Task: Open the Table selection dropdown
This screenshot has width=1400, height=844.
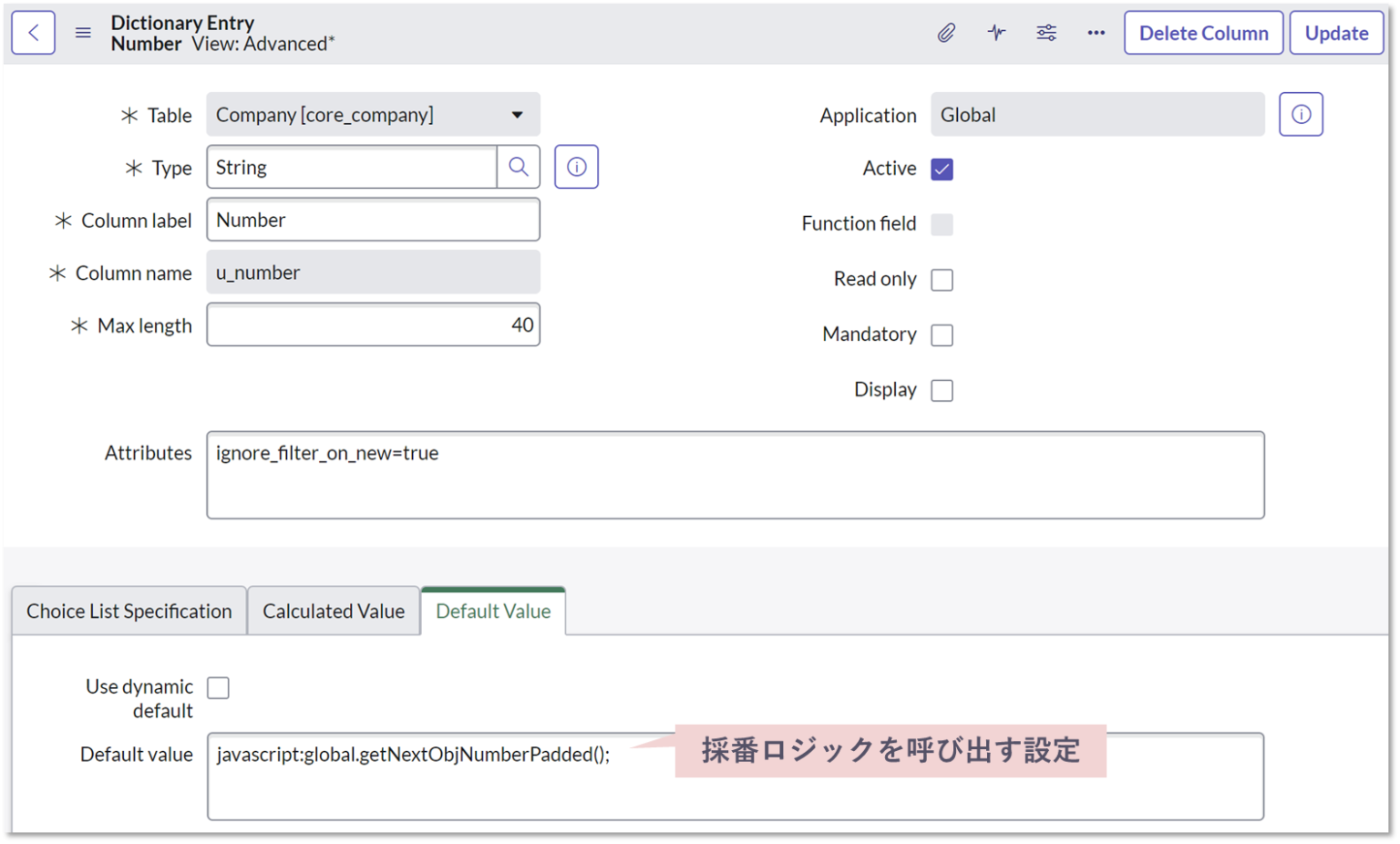Action: [x=517, y=114]
